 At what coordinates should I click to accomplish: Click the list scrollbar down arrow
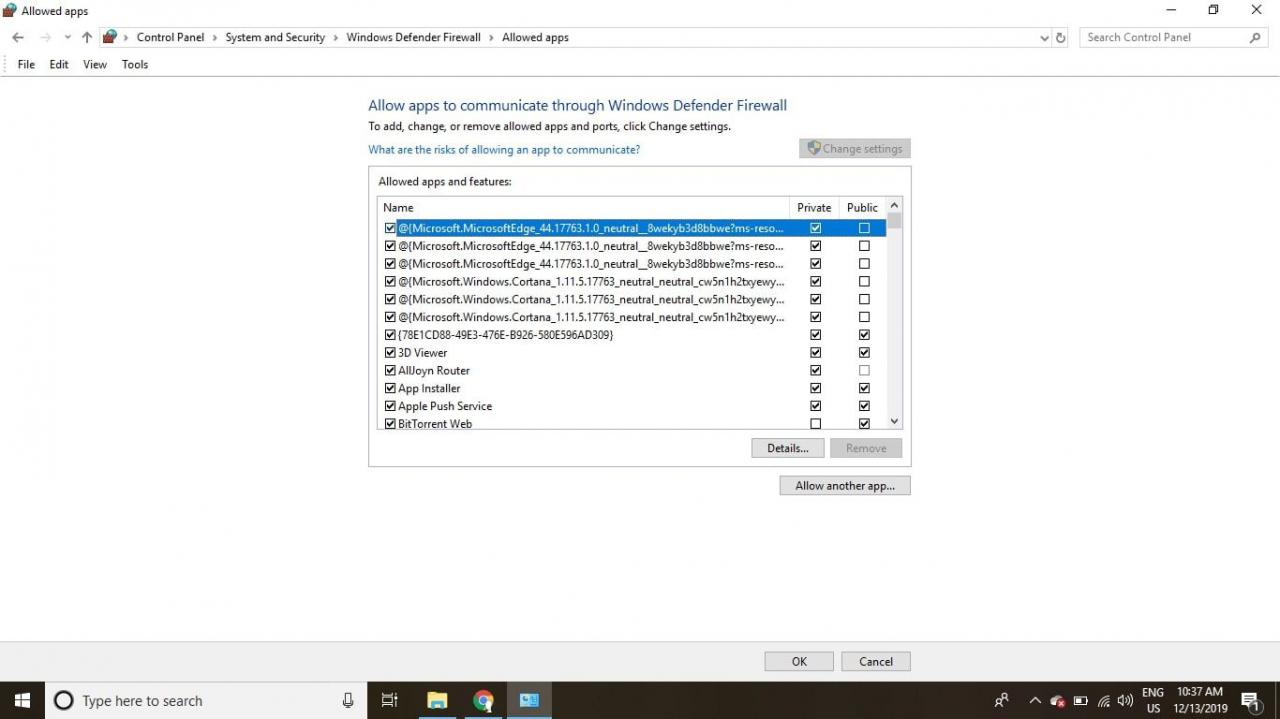click(894, 422)
